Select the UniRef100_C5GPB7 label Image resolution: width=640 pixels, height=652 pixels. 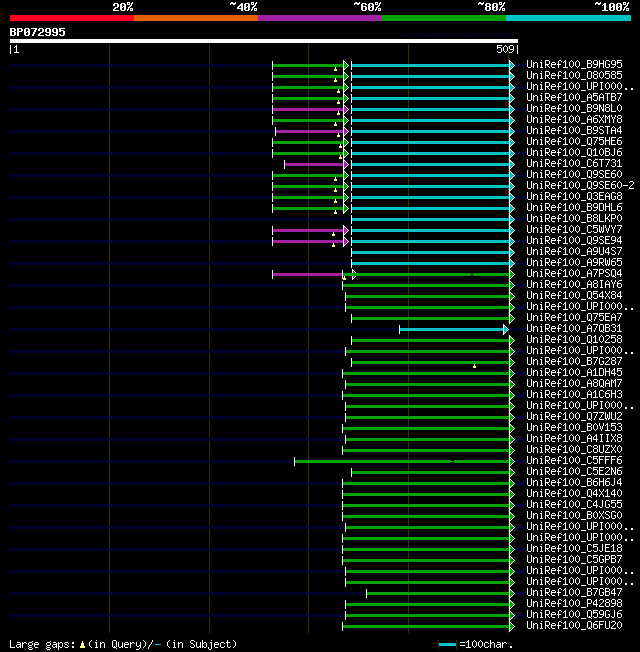tap(574, 559)
